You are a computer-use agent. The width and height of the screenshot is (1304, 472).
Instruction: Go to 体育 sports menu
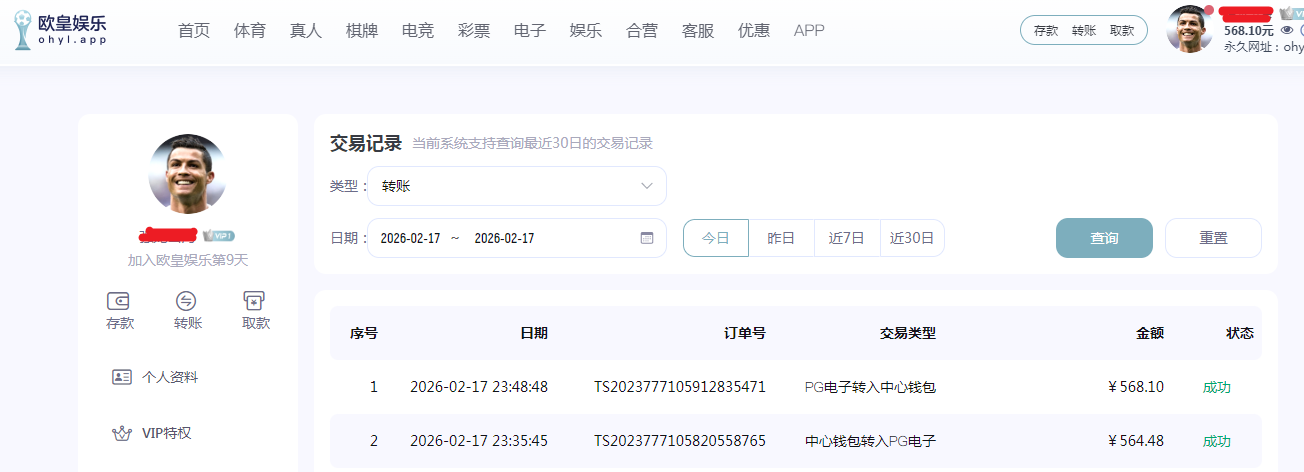pos(250,30)
